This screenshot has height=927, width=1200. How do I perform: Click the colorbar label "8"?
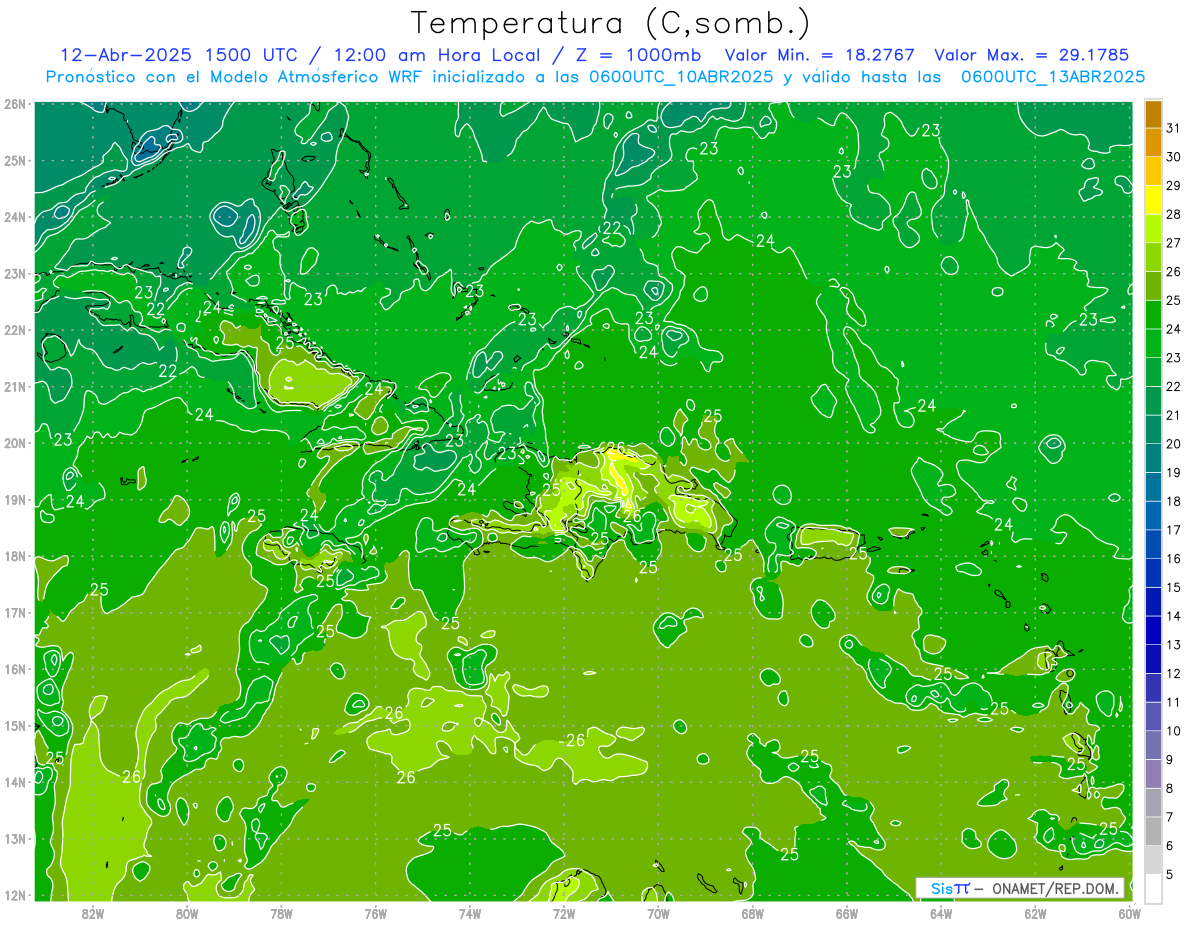click(1170, 788)
